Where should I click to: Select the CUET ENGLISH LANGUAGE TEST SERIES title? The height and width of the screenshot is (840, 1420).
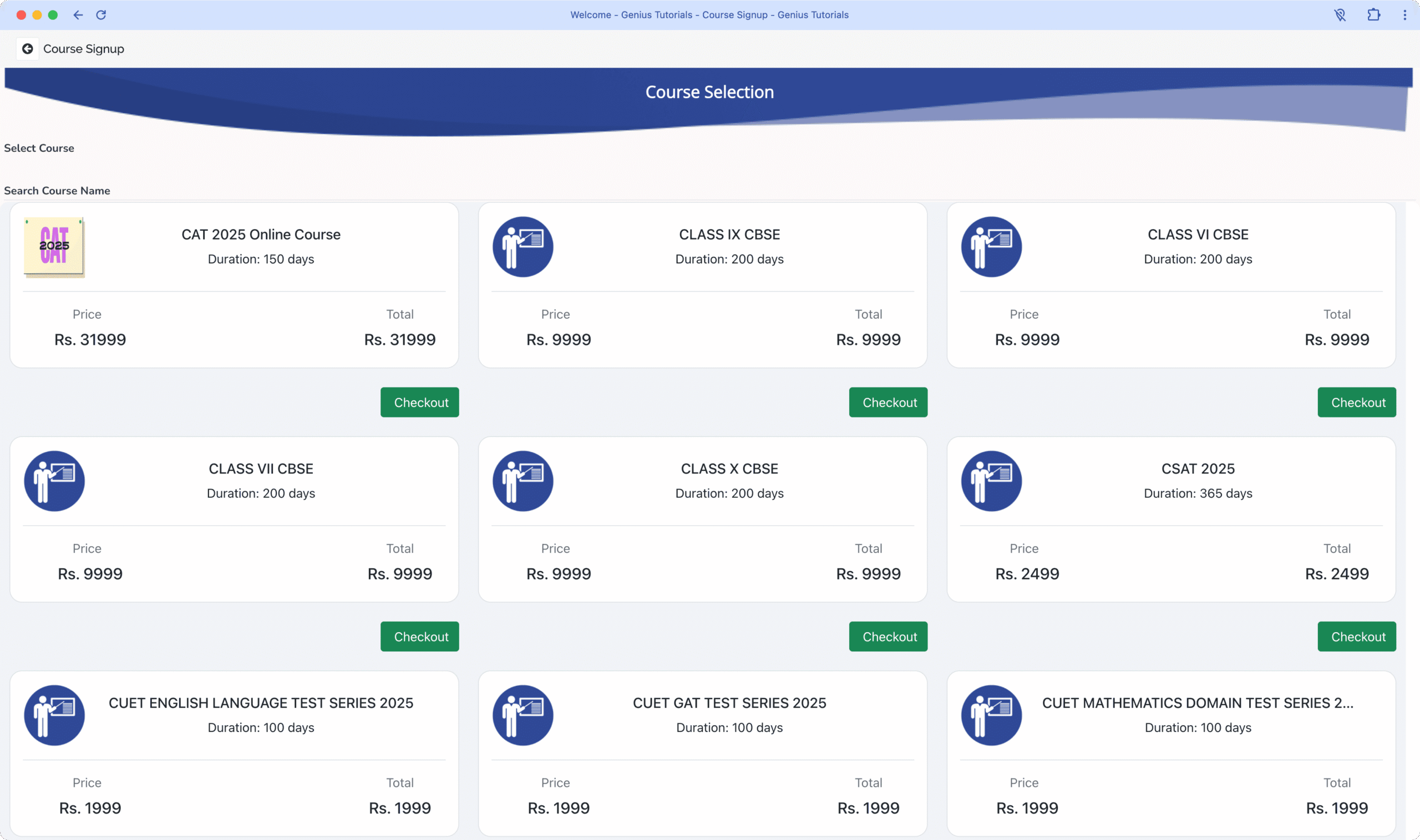click(261, 703)
